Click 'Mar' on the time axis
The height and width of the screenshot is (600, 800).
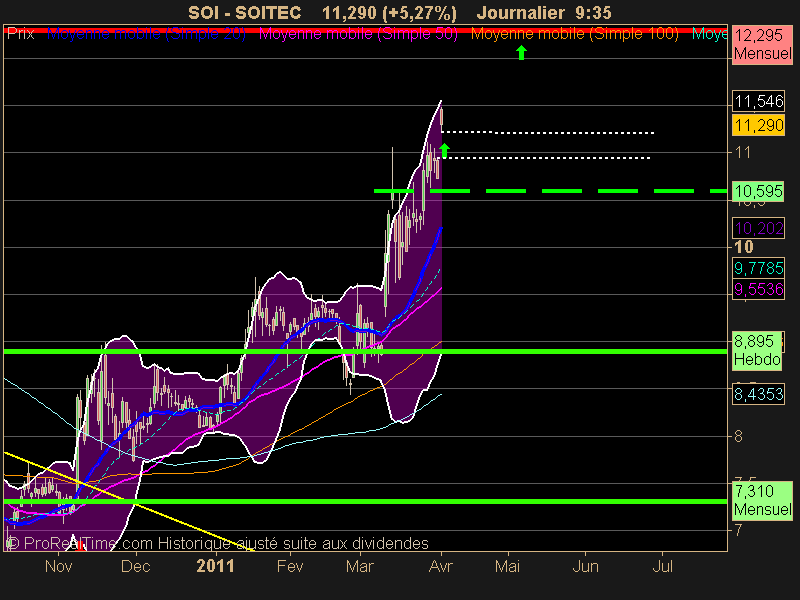[x=360, y=566]
